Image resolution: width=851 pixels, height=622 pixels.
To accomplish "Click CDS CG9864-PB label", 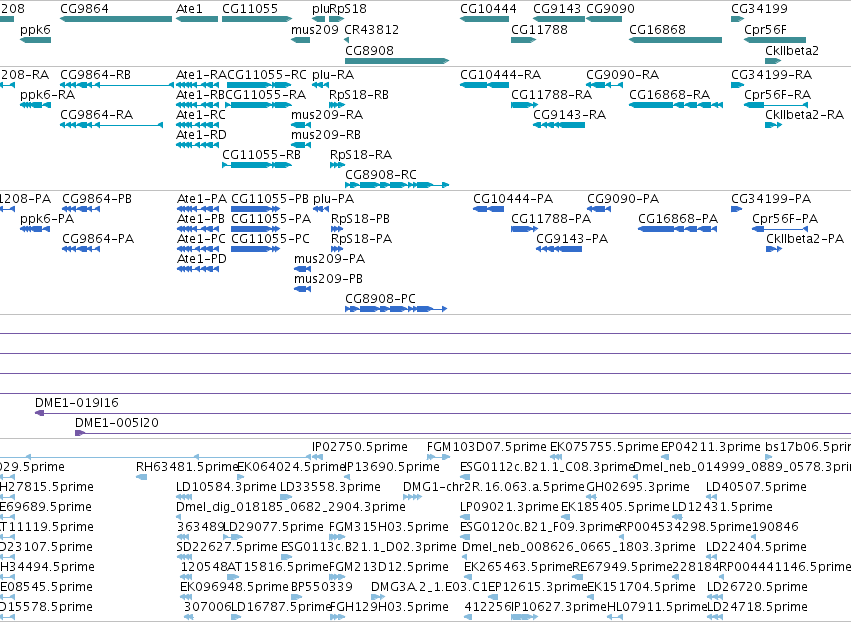I will pyautogui.click(x=97, y=199).
